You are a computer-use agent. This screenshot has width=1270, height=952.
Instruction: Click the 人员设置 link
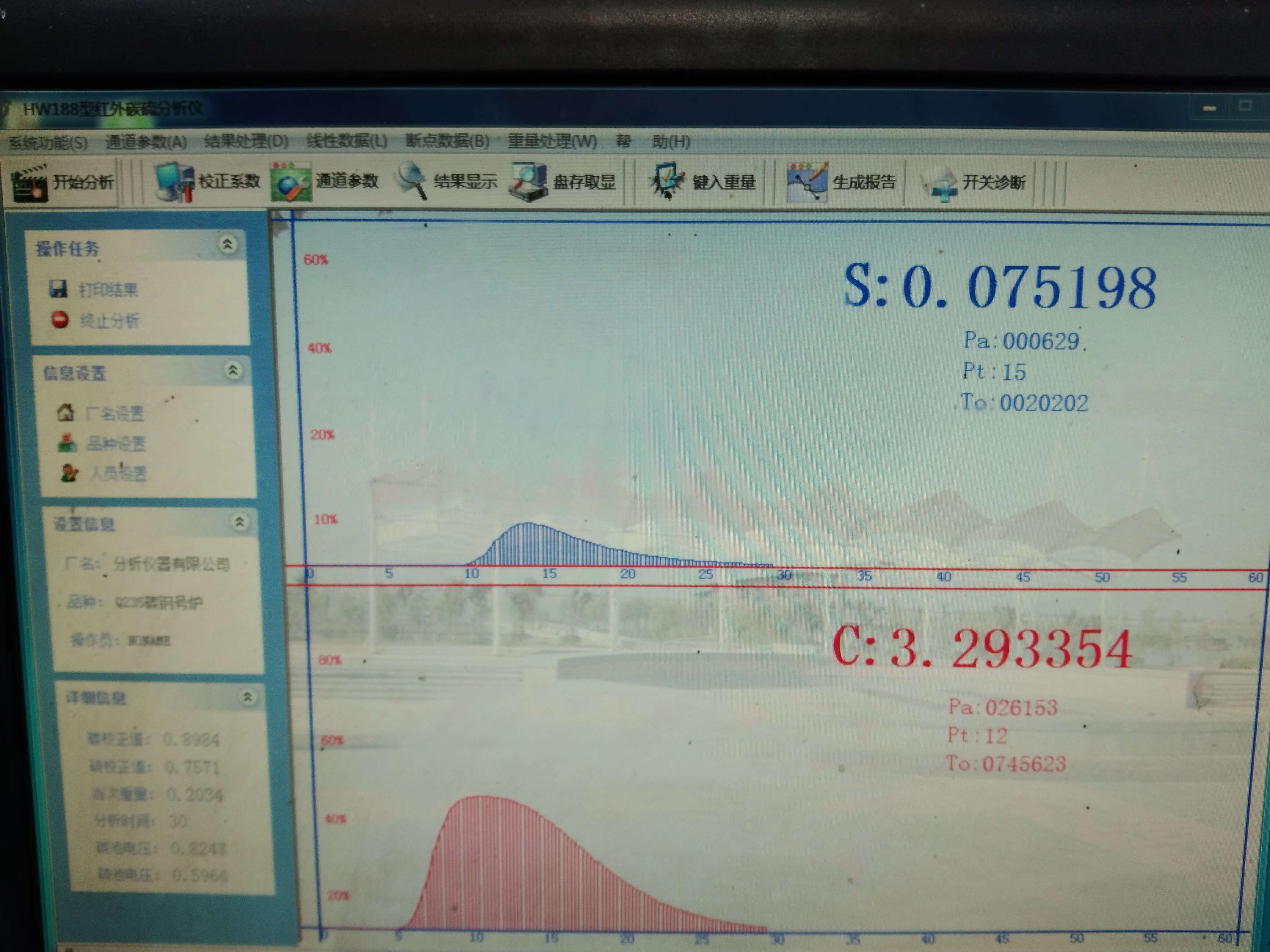coord(118,474)
